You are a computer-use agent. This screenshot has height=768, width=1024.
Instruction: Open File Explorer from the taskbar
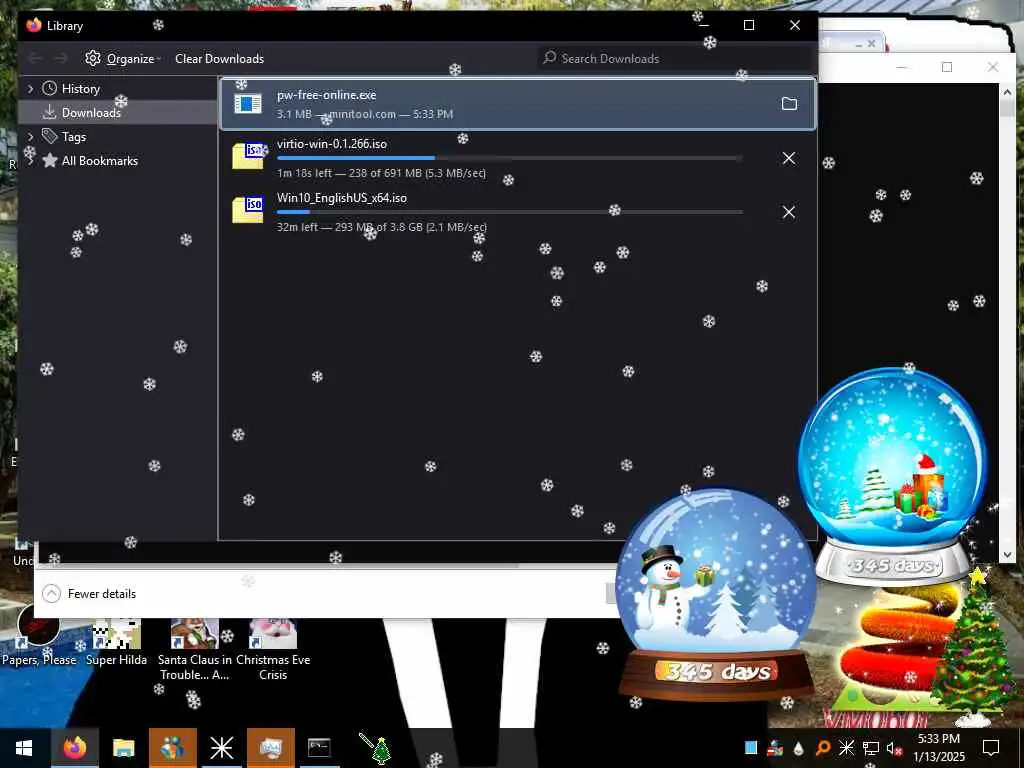(x=123, y=748)
